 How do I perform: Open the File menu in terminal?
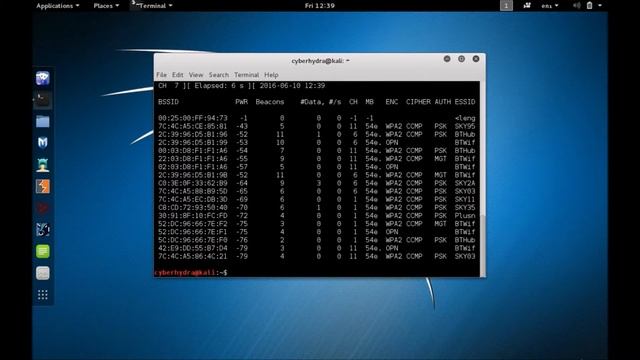point(162,75)
